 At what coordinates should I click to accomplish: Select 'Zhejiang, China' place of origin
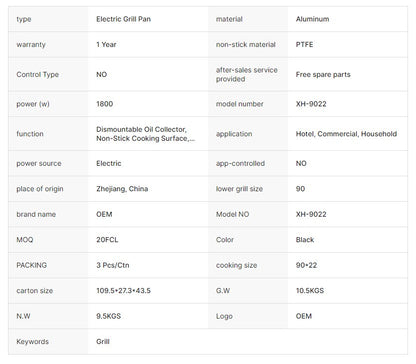(x=122, y=189)
